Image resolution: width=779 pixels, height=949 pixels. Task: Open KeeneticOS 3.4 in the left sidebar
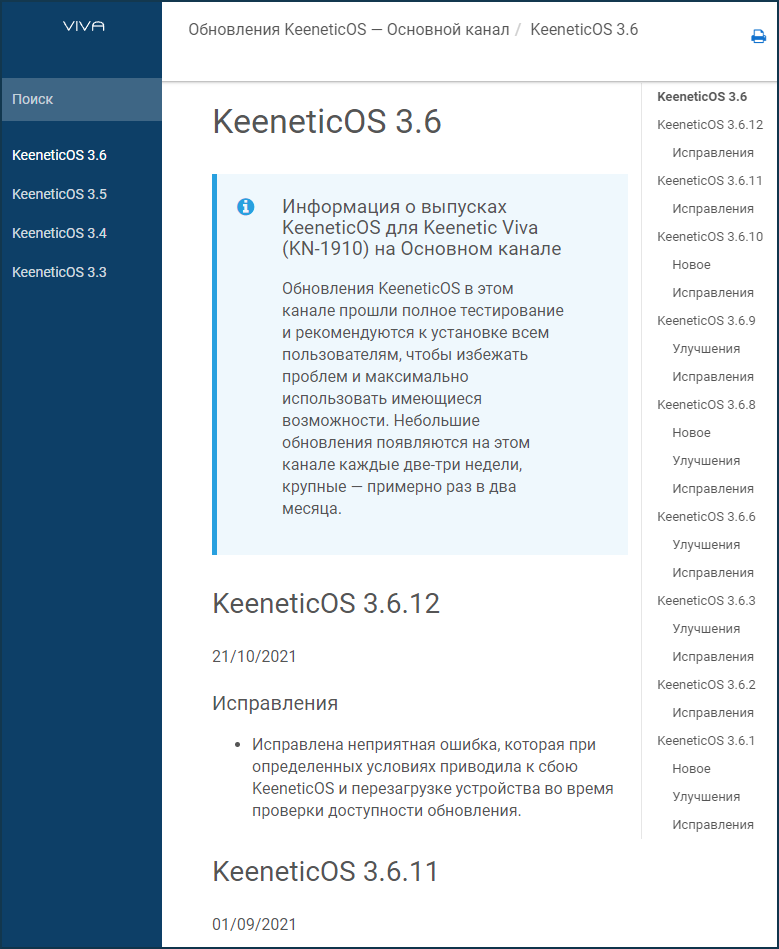pyautogui.click(x=59, y=233)
